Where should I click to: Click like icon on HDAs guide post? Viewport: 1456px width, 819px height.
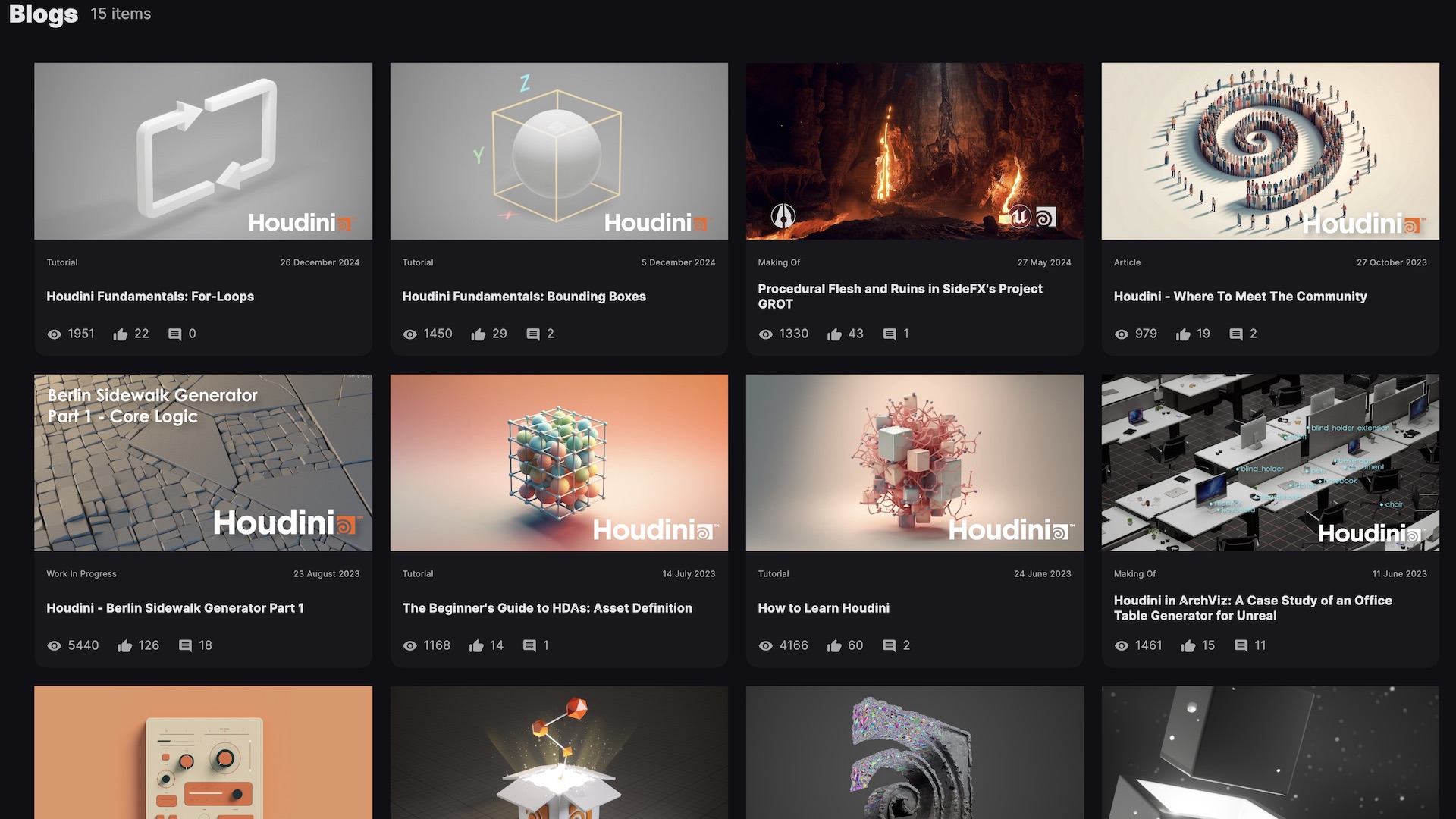[x=476, y=645]
